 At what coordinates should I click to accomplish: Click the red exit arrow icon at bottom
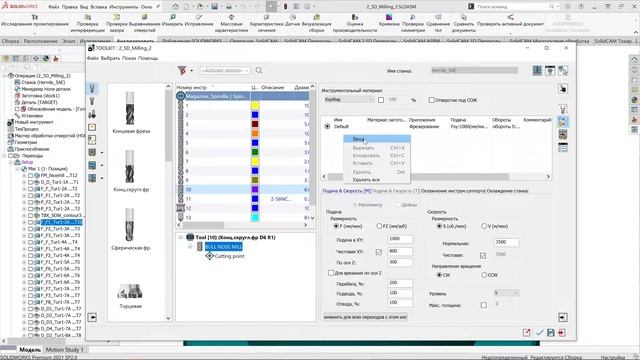562,333
